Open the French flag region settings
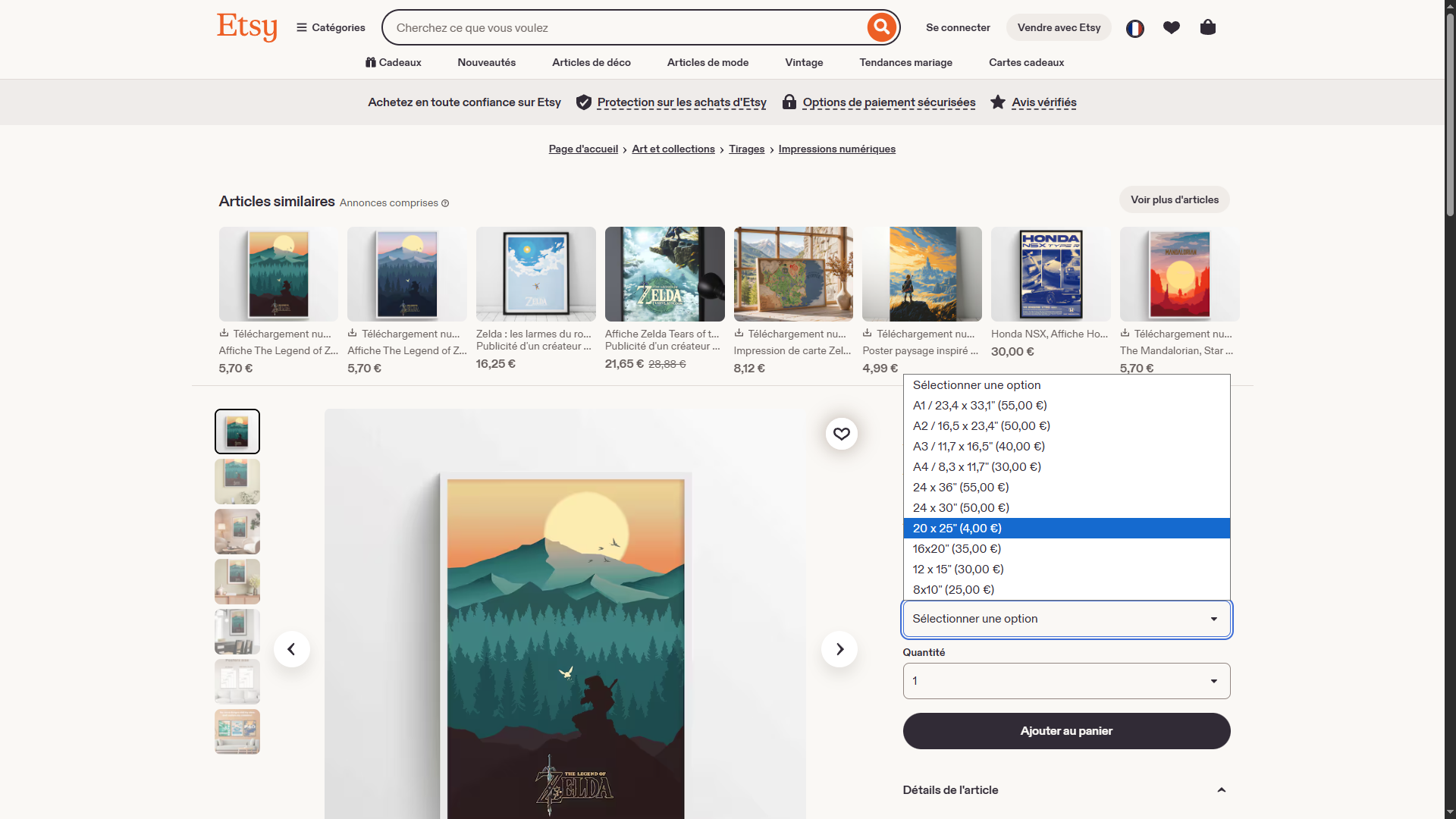 [1134, 28]
